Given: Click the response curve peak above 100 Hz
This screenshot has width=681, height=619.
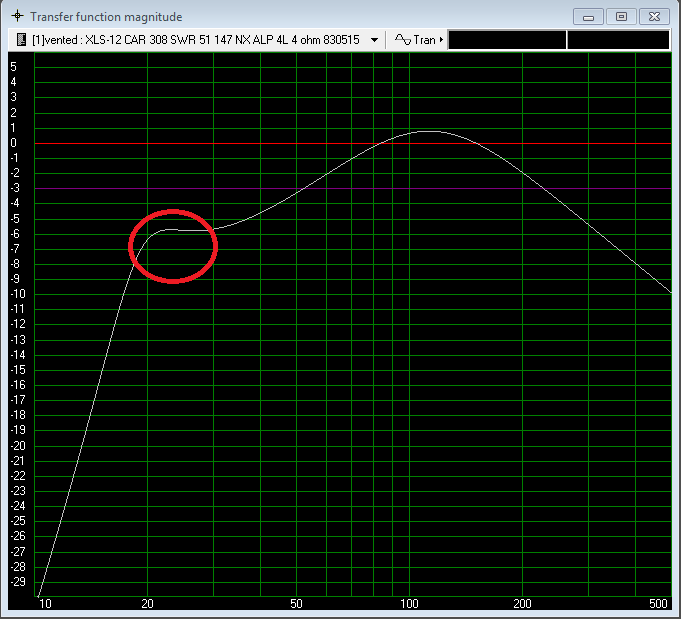Looking at the screenshot, I should pos(428,131).
